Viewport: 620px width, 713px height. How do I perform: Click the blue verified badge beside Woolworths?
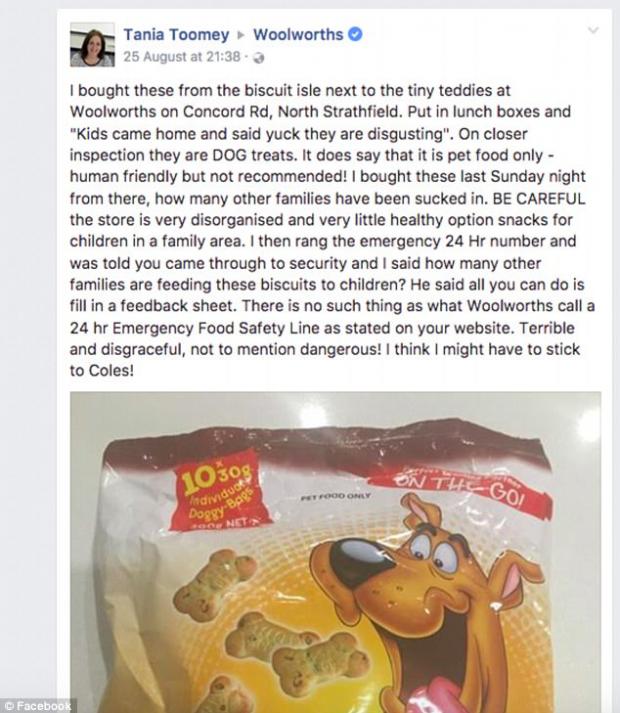click(355, 34)
